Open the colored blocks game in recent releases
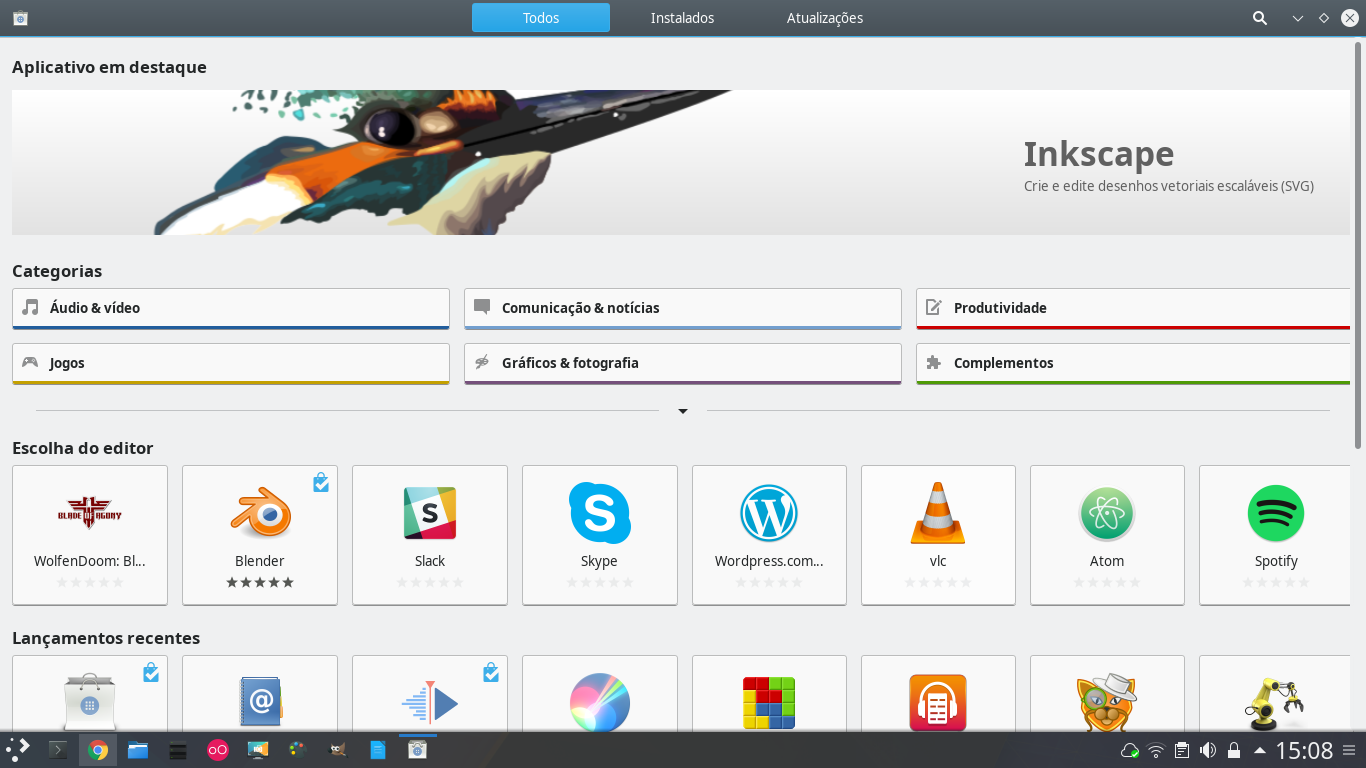 tap(769, 693)
